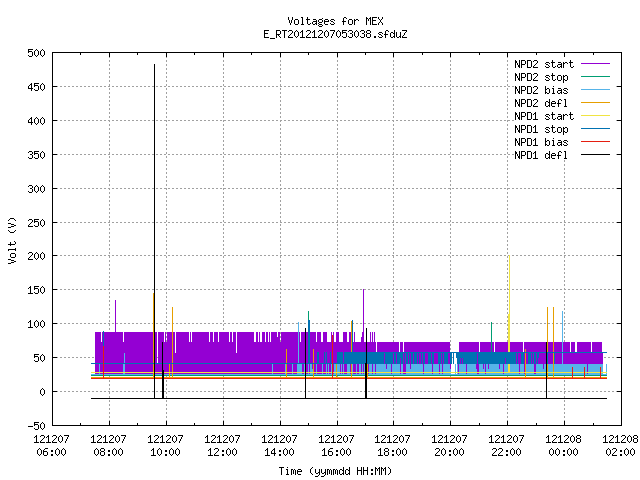Click the NPD1 stop blue legend line
The image size is (640, 480).
point(595,129)
